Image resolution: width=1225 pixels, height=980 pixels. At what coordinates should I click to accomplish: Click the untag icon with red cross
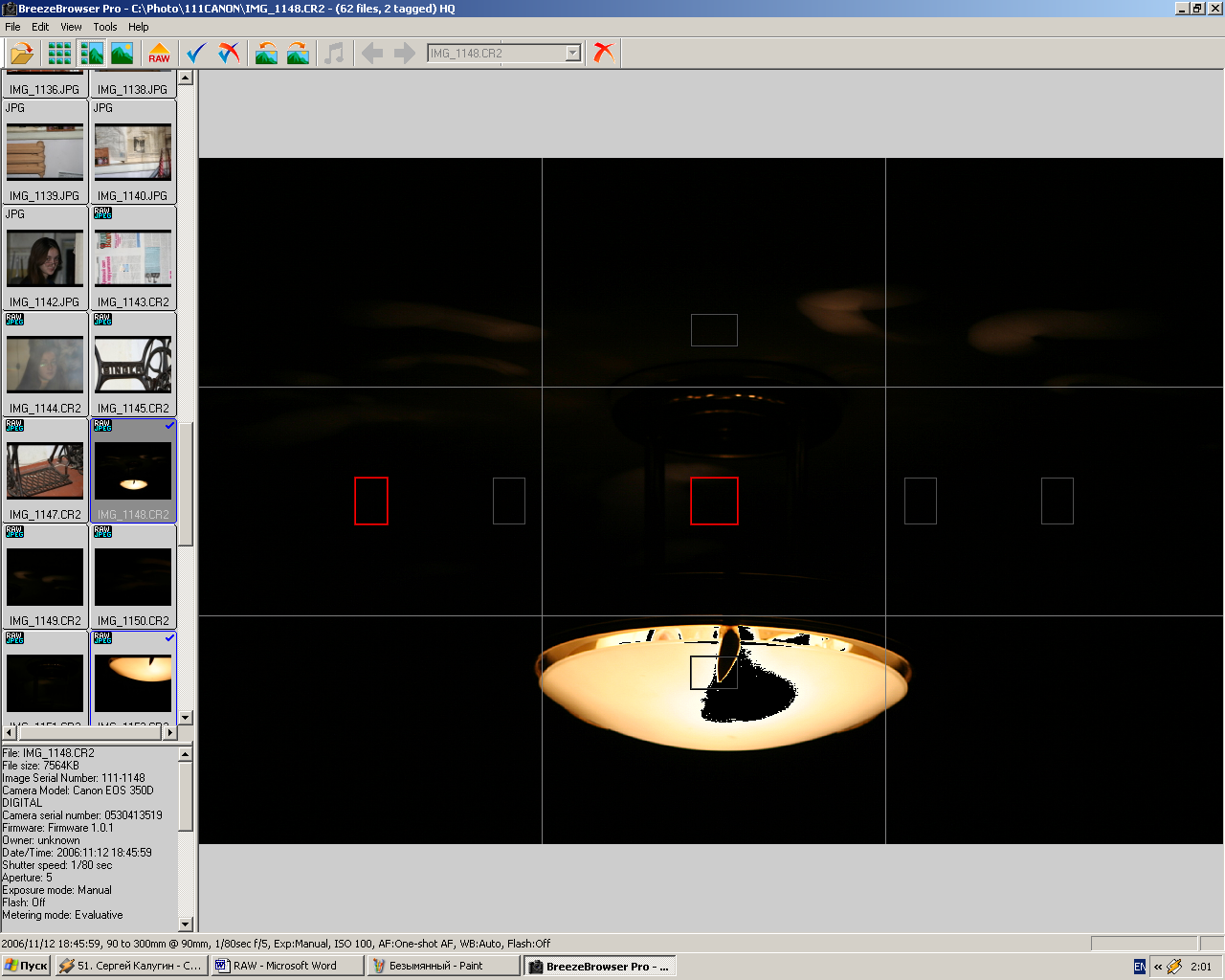[229, 54]
